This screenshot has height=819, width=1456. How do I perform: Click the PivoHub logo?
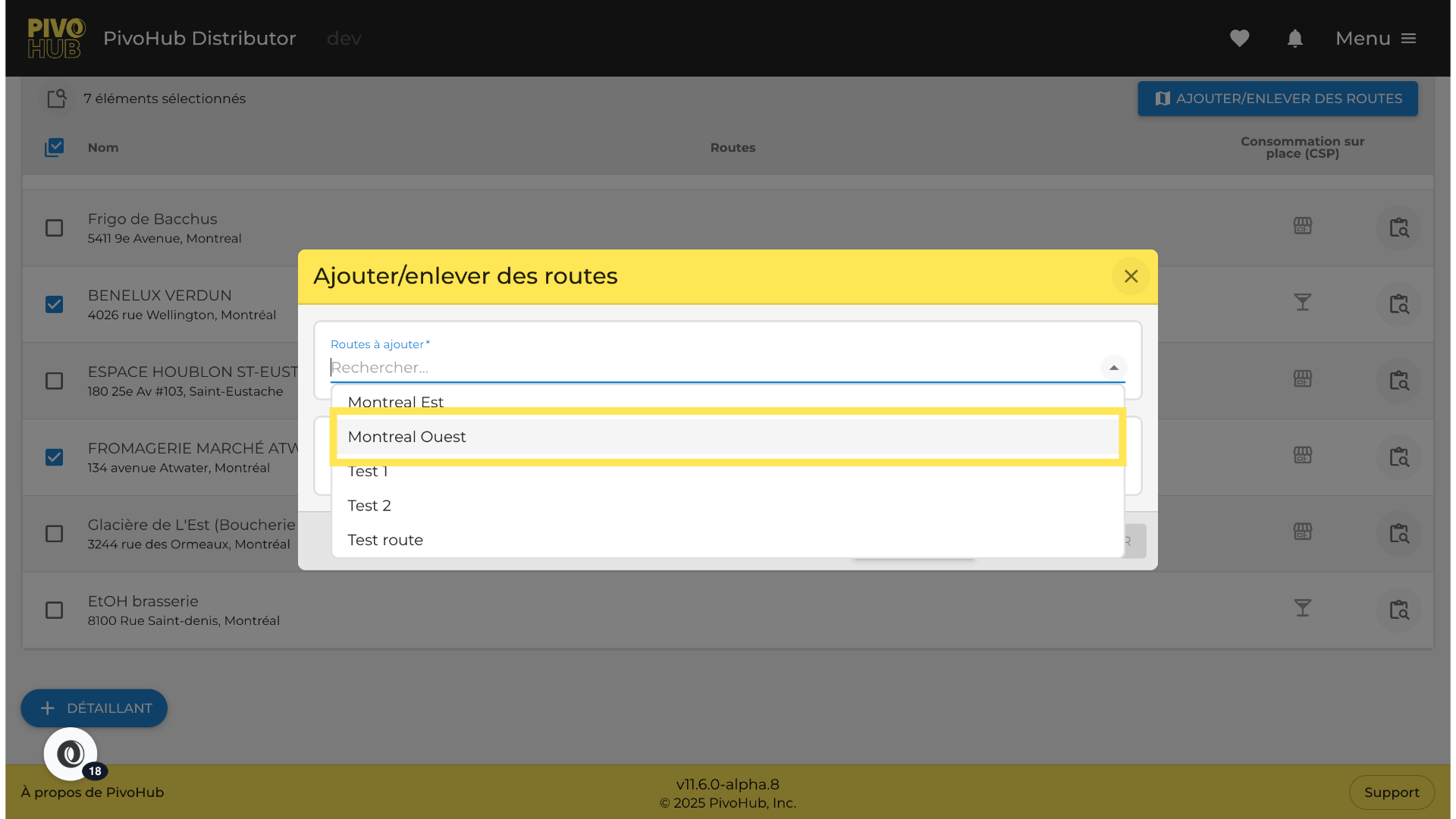(x=56, y=38)
